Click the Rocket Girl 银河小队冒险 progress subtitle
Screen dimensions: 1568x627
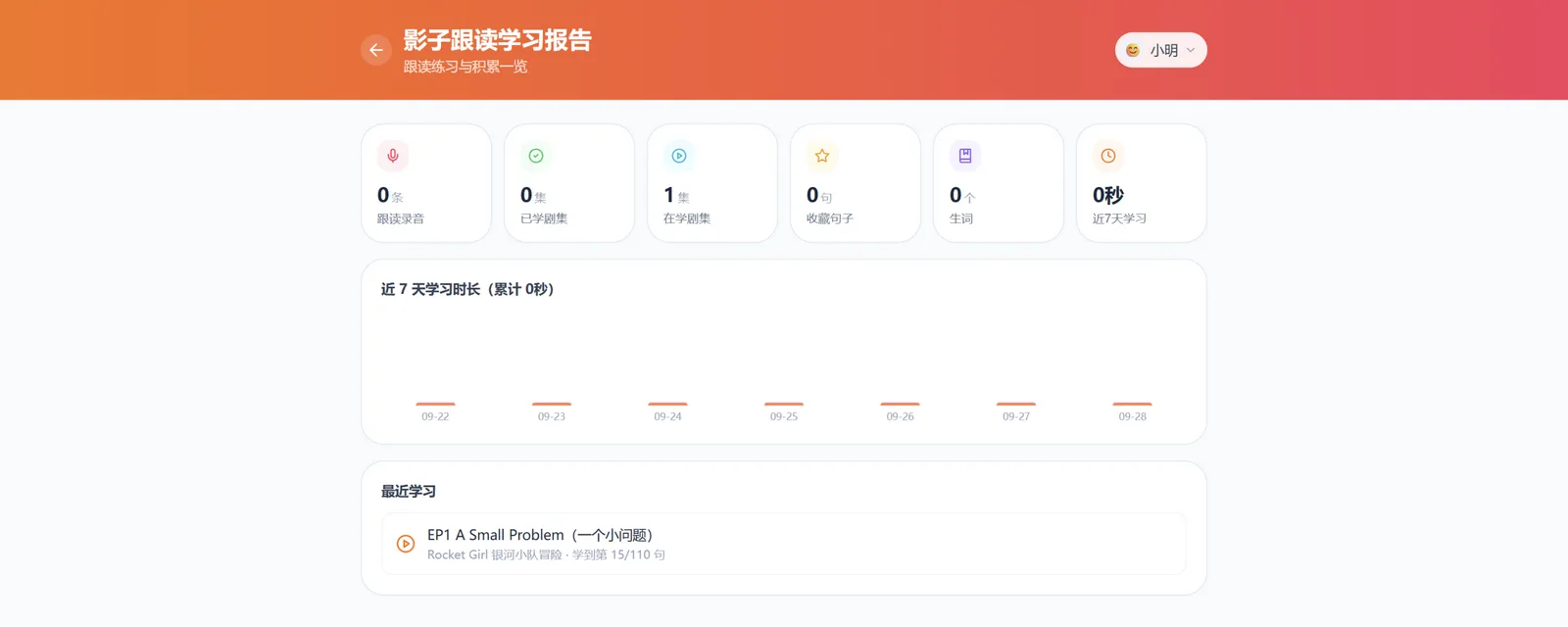546,555
